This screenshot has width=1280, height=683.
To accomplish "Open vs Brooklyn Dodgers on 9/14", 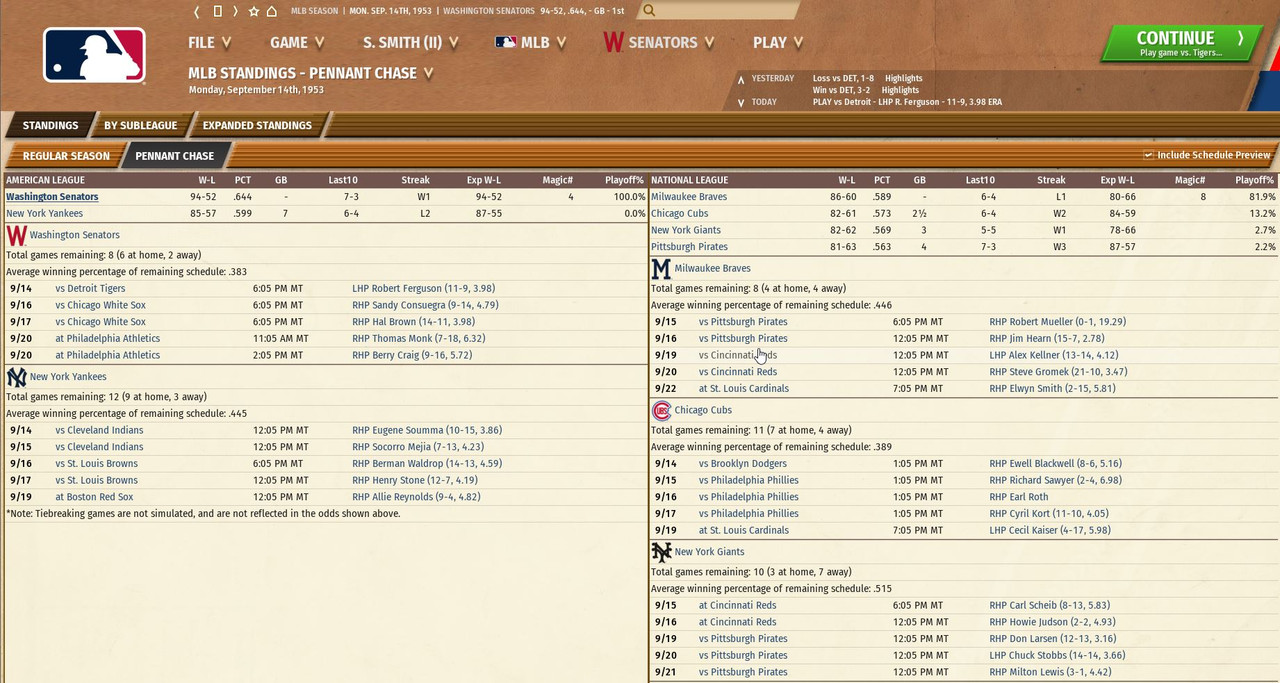I will tap(742, 464).
